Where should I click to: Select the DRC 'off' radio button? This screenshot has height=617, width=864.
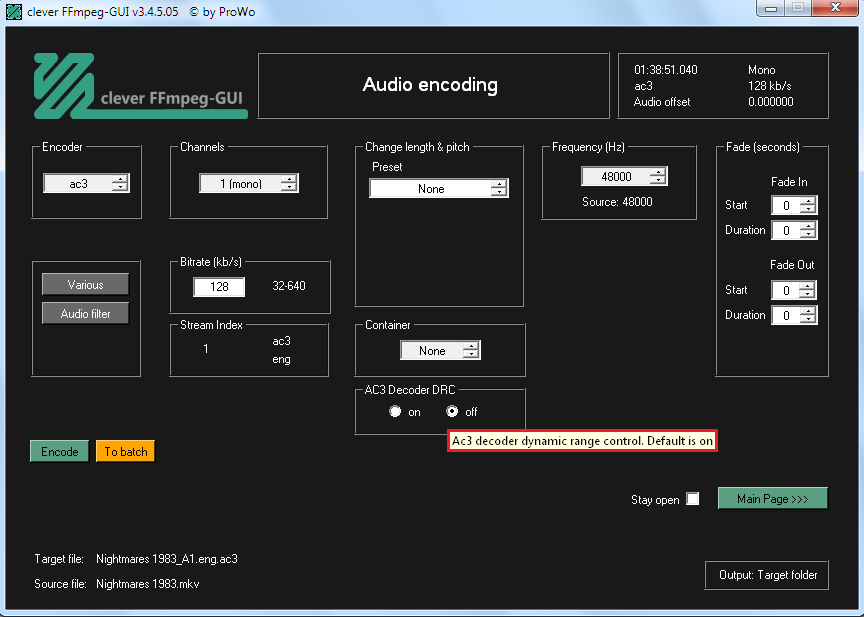pos(452,412)
